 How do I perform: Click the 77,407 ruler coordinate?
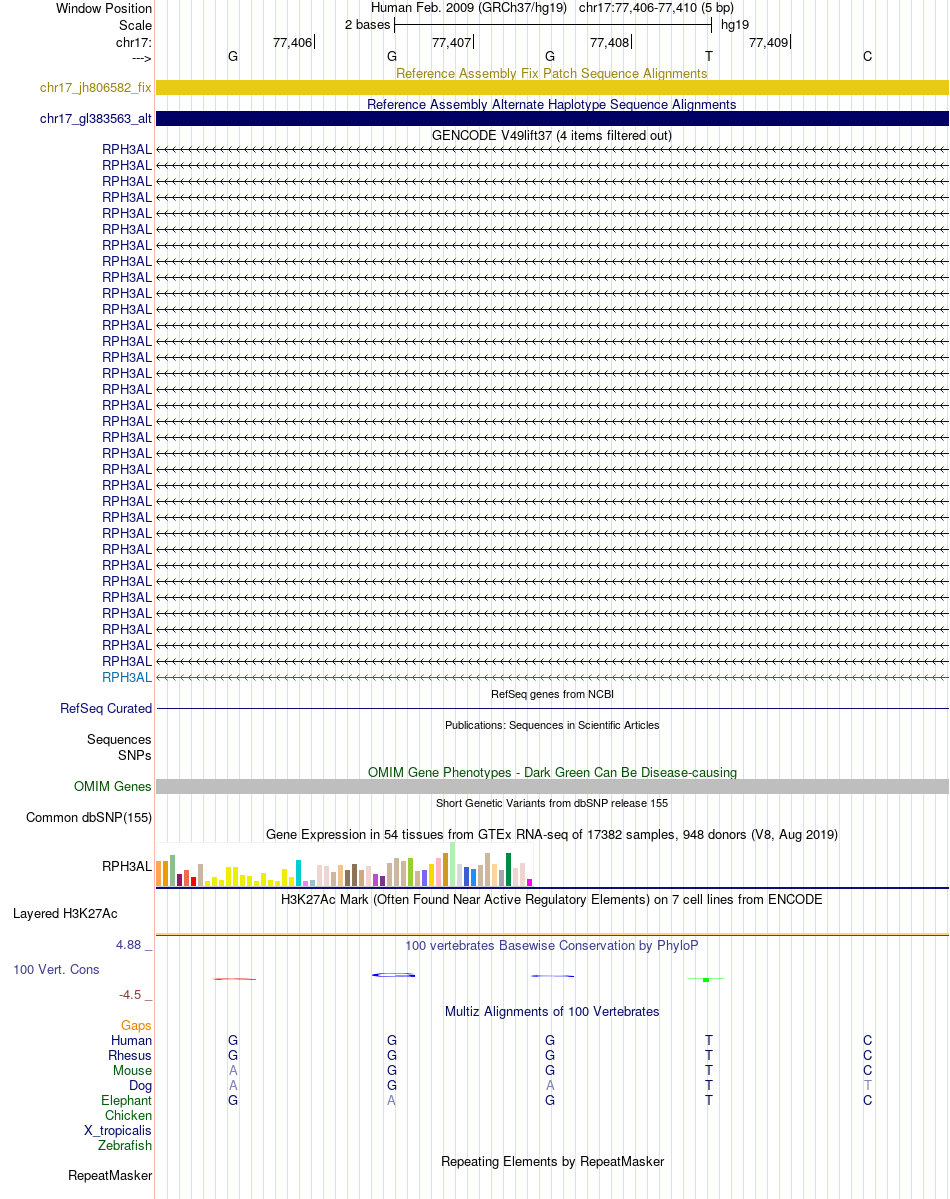click(451, 42)
